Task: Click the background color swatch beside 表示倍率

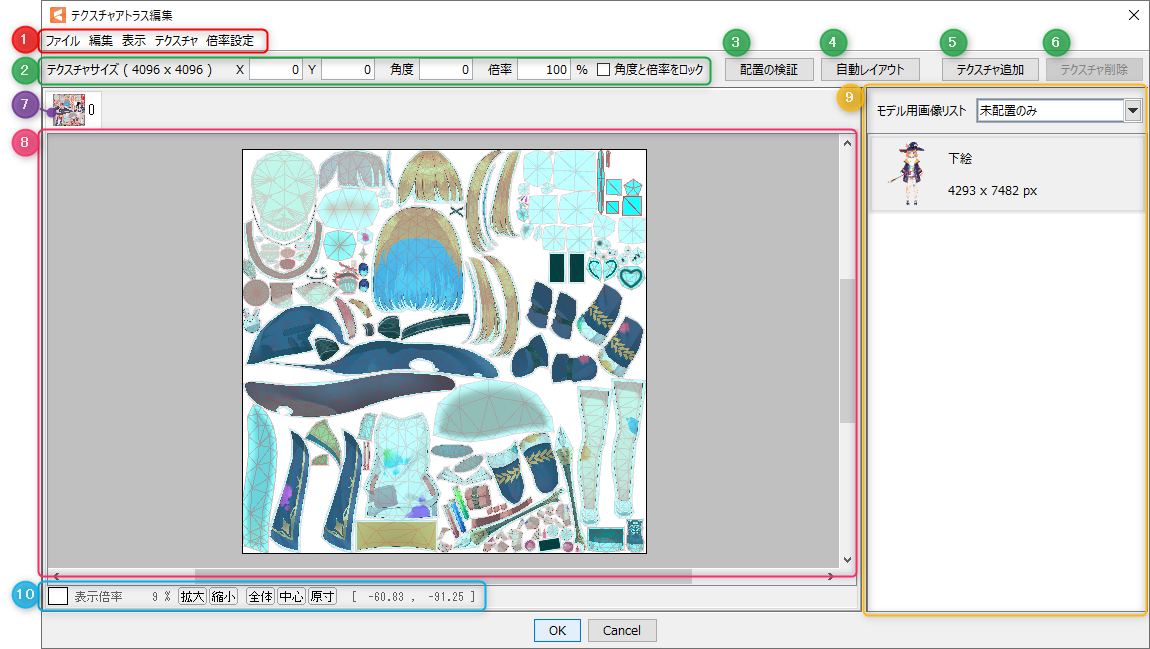Action: coord(58,596)
